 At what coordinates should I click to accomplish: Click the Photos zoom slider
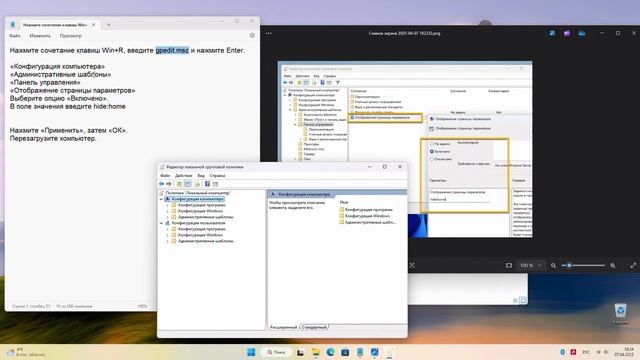pos(584,265)
